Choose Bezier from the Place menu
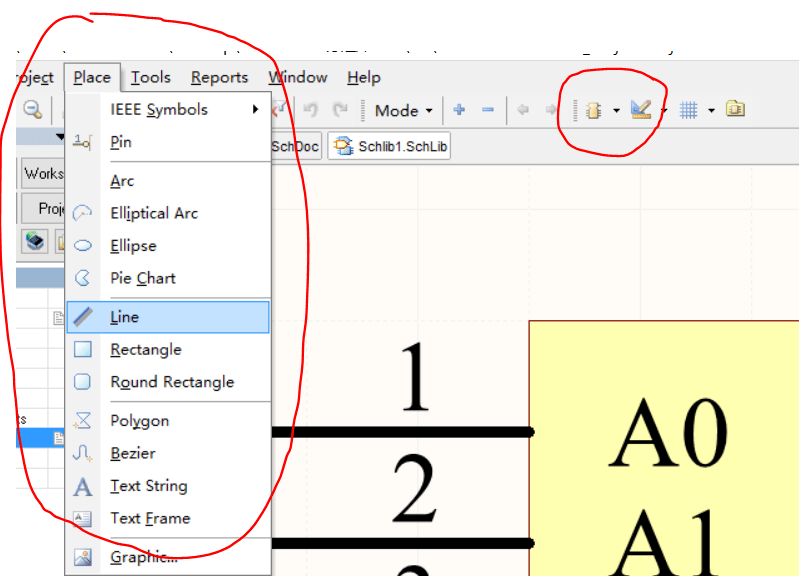The image size is (799, 576). [168, 454]
